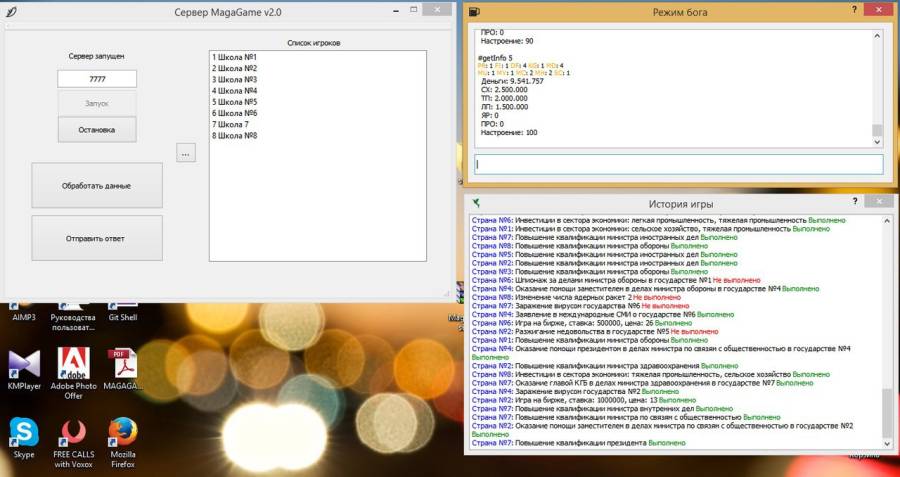
Task: Open the KMPlayer desktop shortcut
Action: [24, 370]
